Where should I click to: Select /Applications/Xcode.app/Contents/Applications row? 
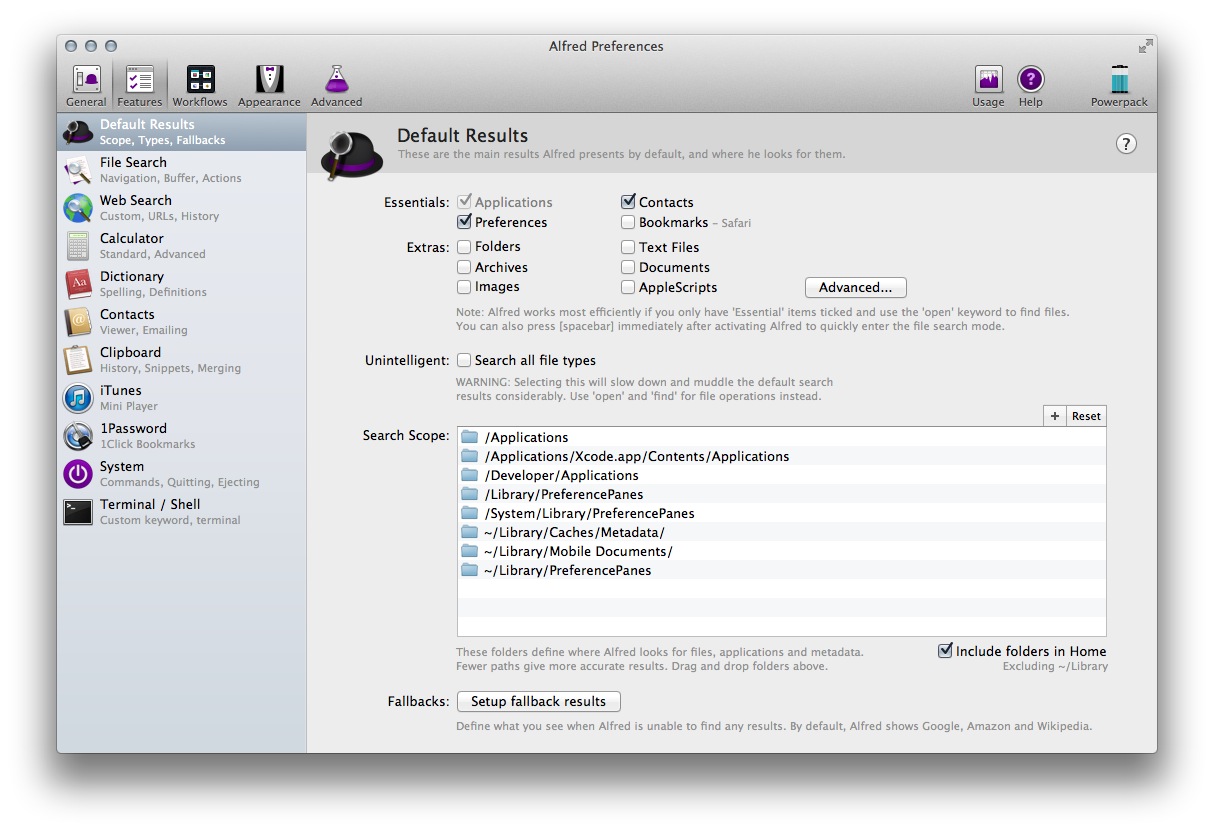782,456
